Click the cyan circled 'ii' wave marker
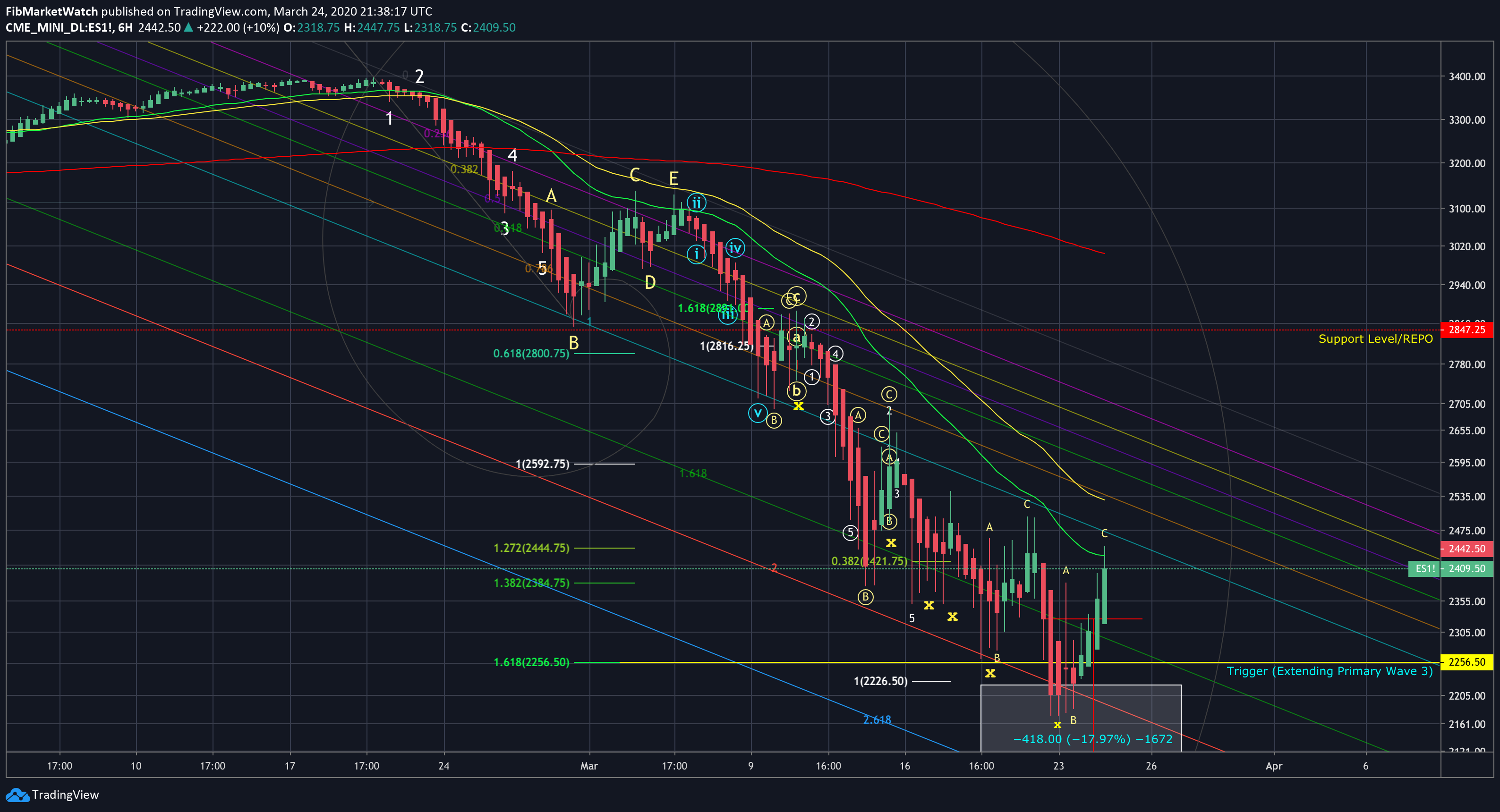The width and height of the screenshot is (1500, 812). coord(697,202)
